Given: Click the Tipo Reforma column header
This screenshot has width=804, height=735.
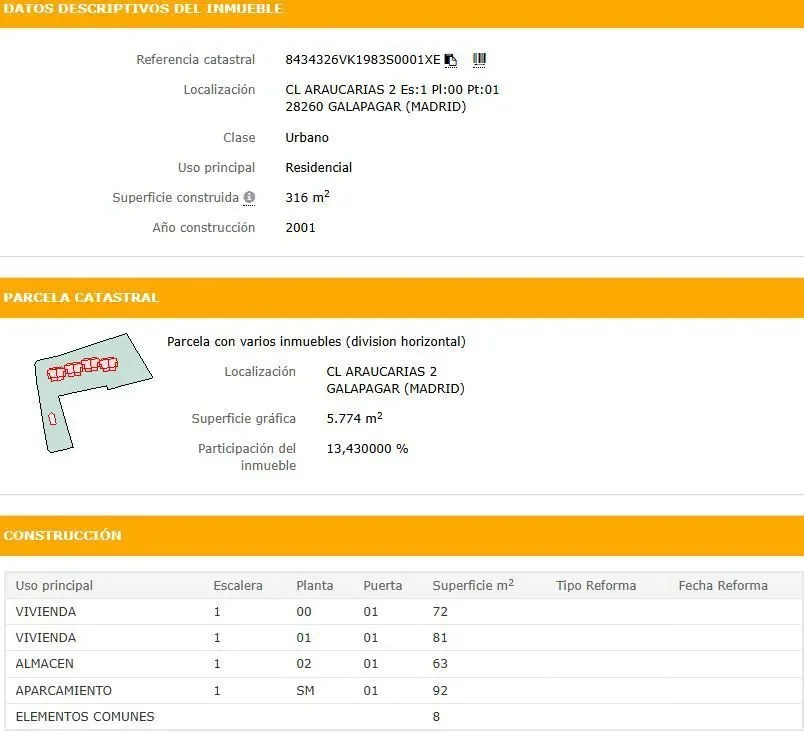Looking at the screenshot, I should (x=596, y=586).
